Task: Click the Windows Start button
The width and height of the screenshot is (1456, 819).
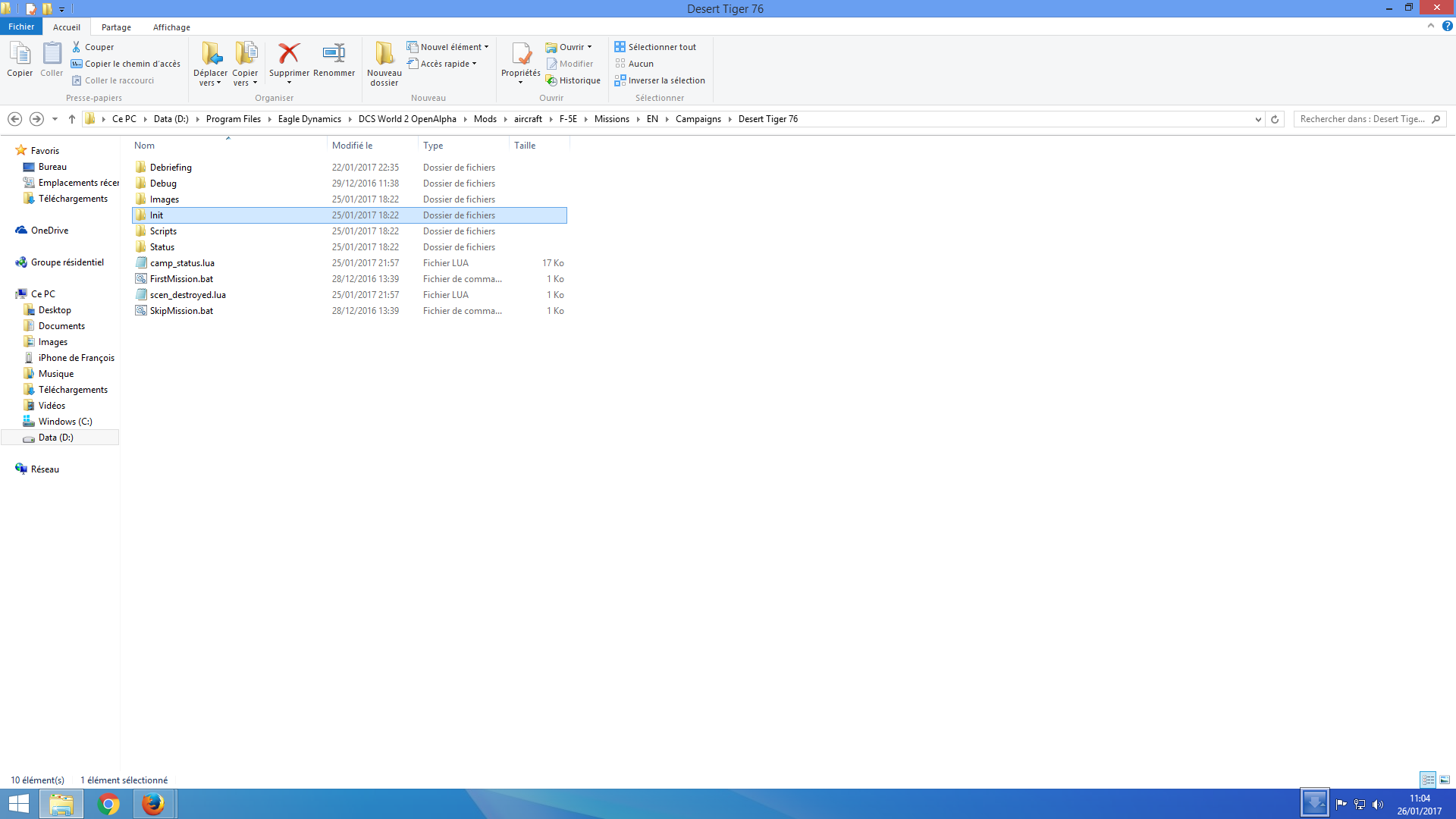Action: [18, 804]
